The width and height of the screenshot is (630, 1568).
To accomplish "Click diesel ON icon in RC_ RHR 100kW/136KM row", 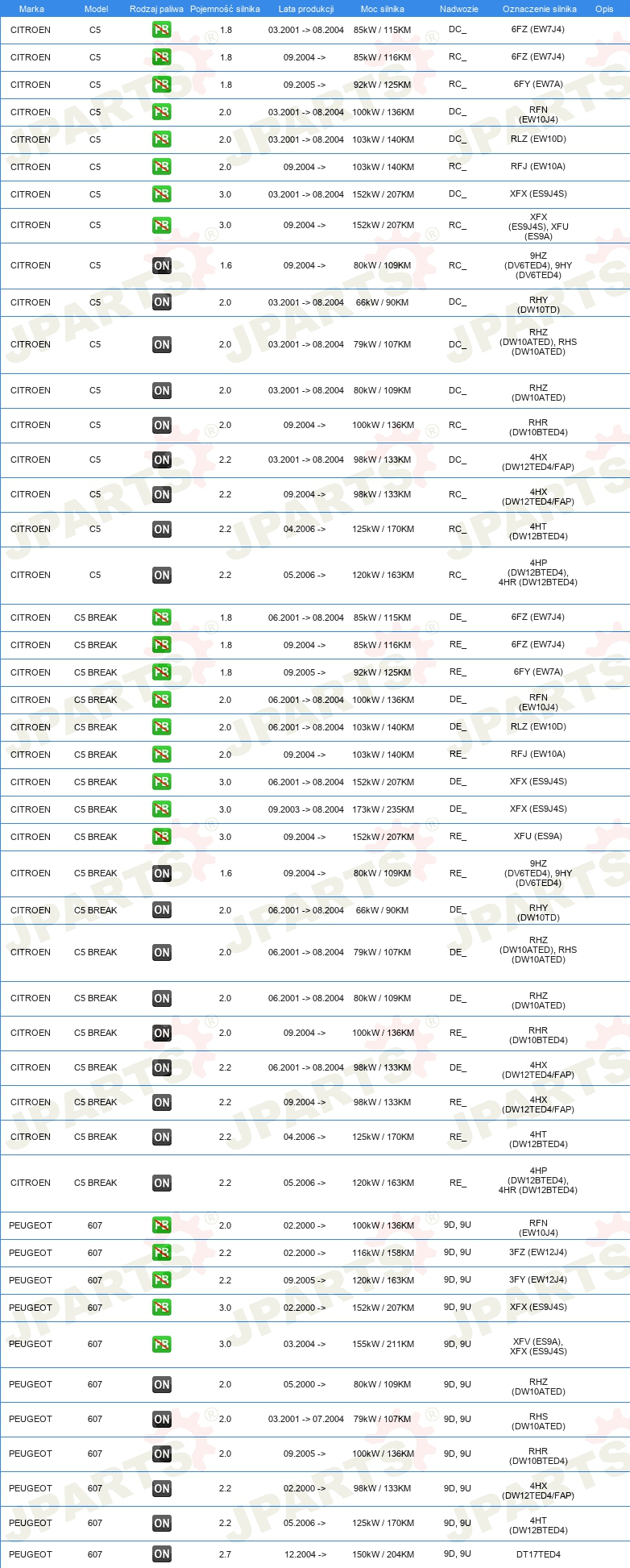I will pos(162,425).
